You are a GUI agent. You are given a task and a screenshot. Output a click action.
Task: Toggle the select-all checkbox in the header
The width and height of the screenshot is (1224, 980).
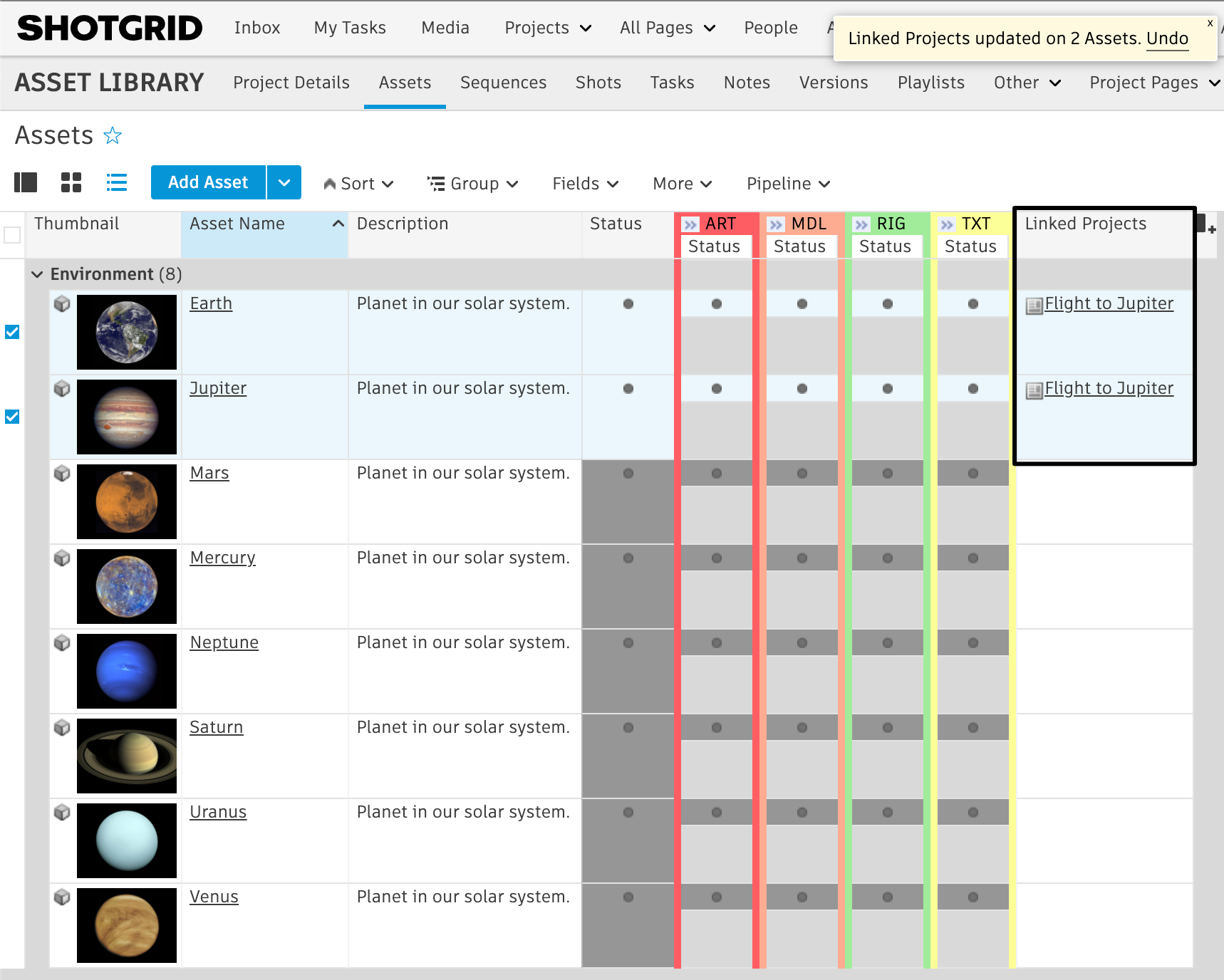pos(11,234)
